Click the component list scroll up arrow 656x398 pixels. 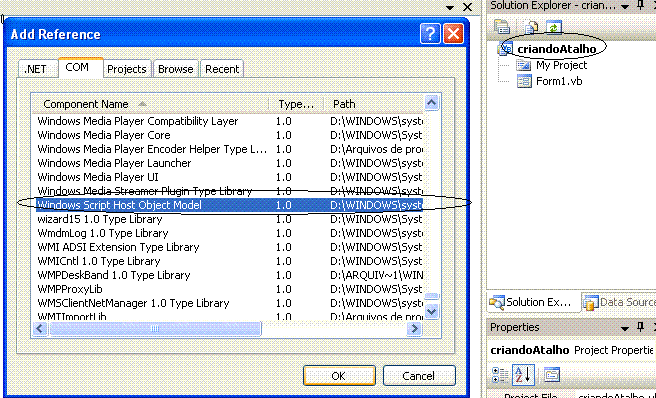click(432, 103)
